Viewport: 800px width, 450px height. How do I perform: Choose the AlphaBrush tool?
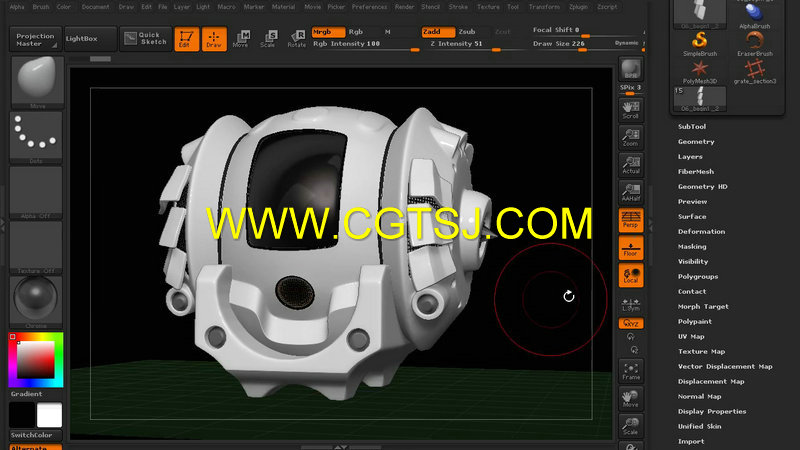tap(755, 15)
